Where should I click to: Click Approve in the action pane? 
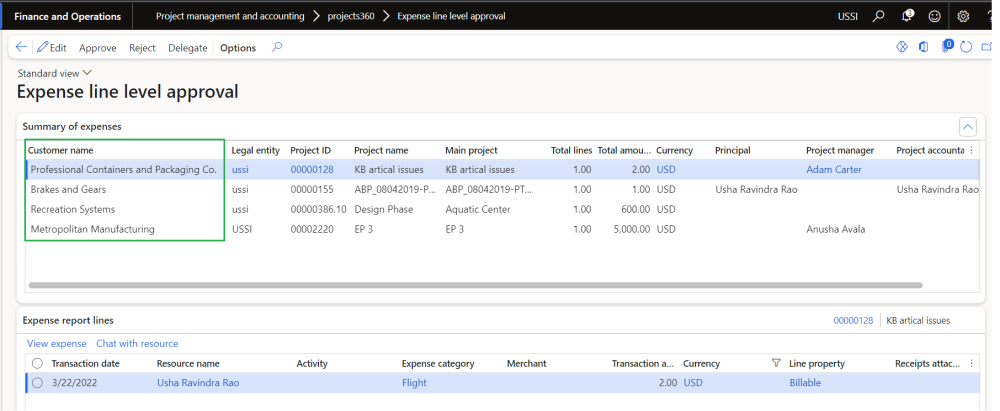(x=98, y=47)
